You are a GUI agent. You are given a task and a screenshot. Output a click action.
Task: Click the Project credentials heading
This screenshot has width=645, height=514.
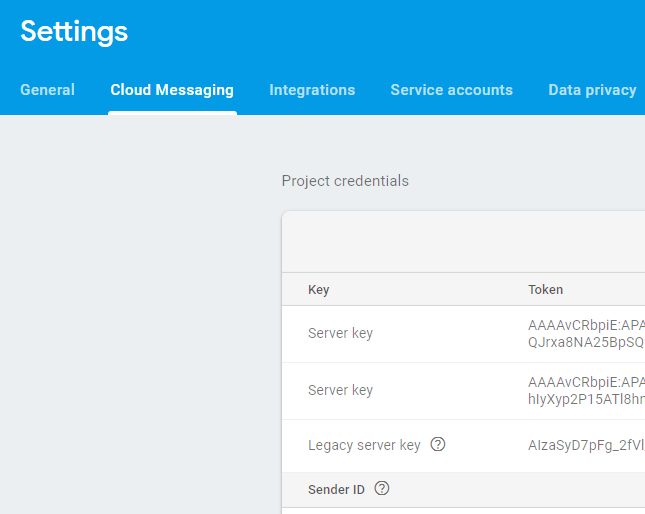(x=345, y=181)
